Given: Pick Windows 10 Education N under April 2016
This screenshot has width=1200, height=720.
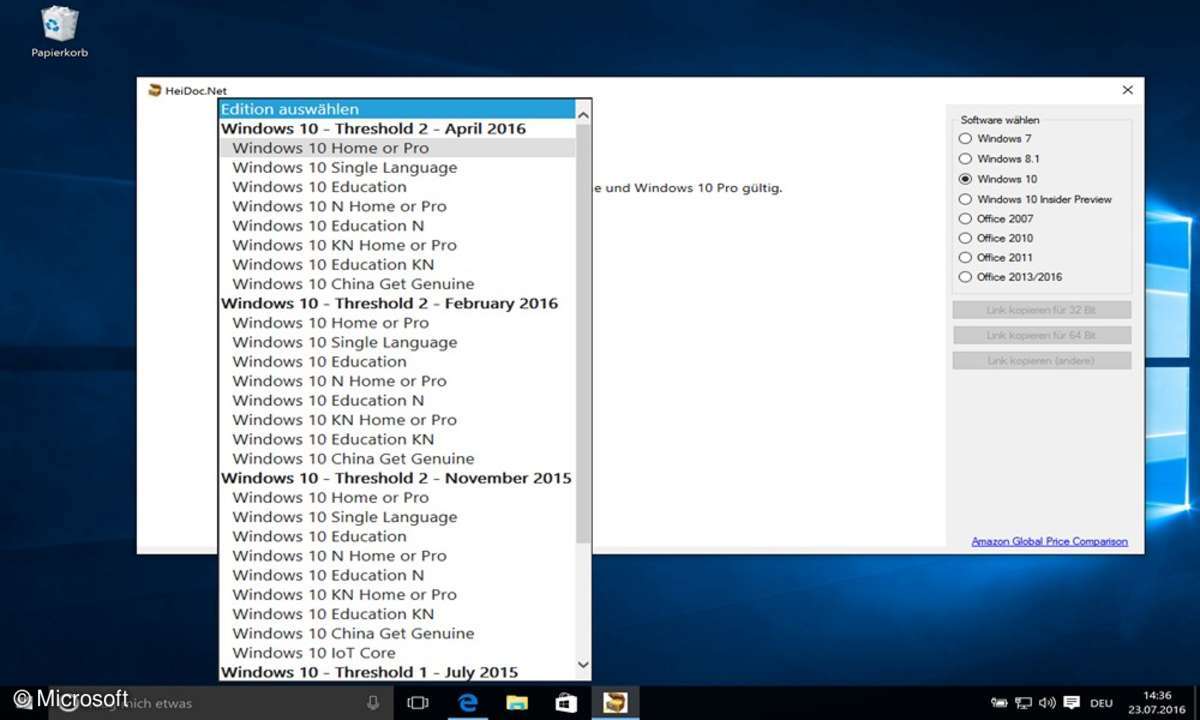Looking at the screenshot, I should (398, 226).
